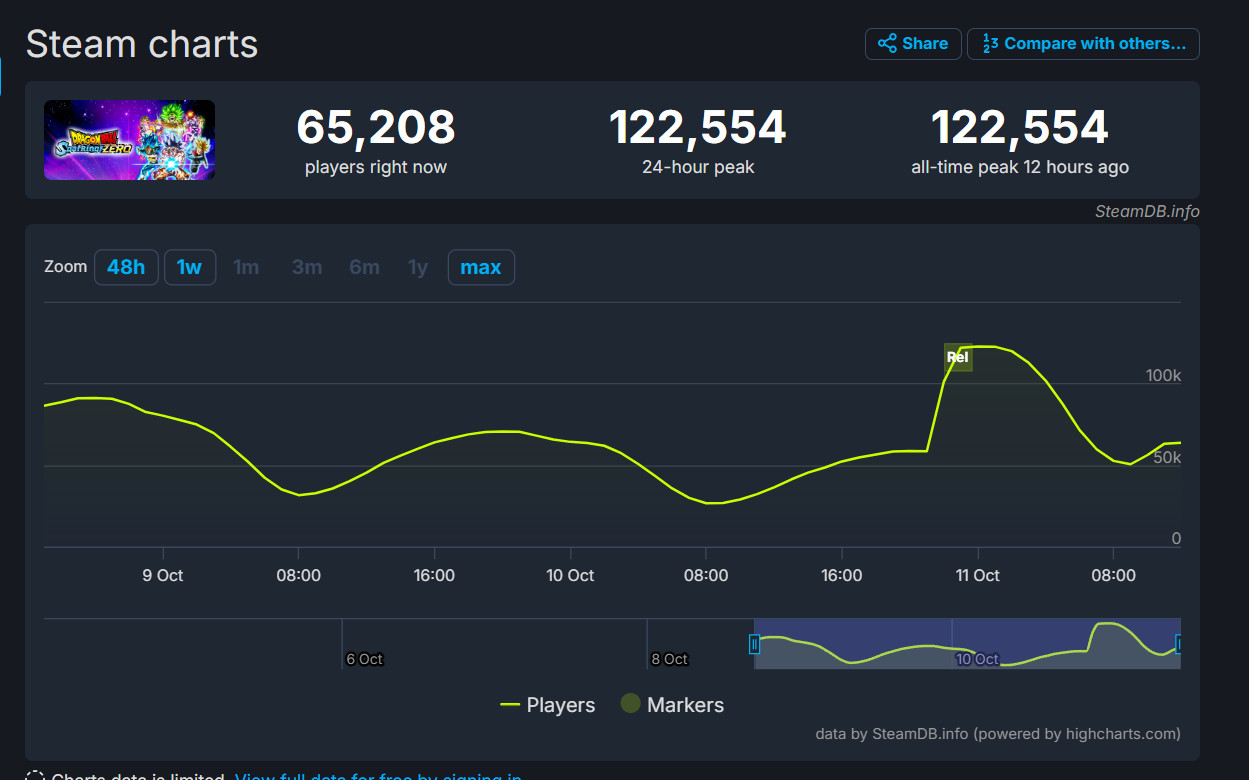Image resolution: width=1249 pixels, height=780 pixels.
Task: Select the max zoom range
Action: tap(481, 267)
